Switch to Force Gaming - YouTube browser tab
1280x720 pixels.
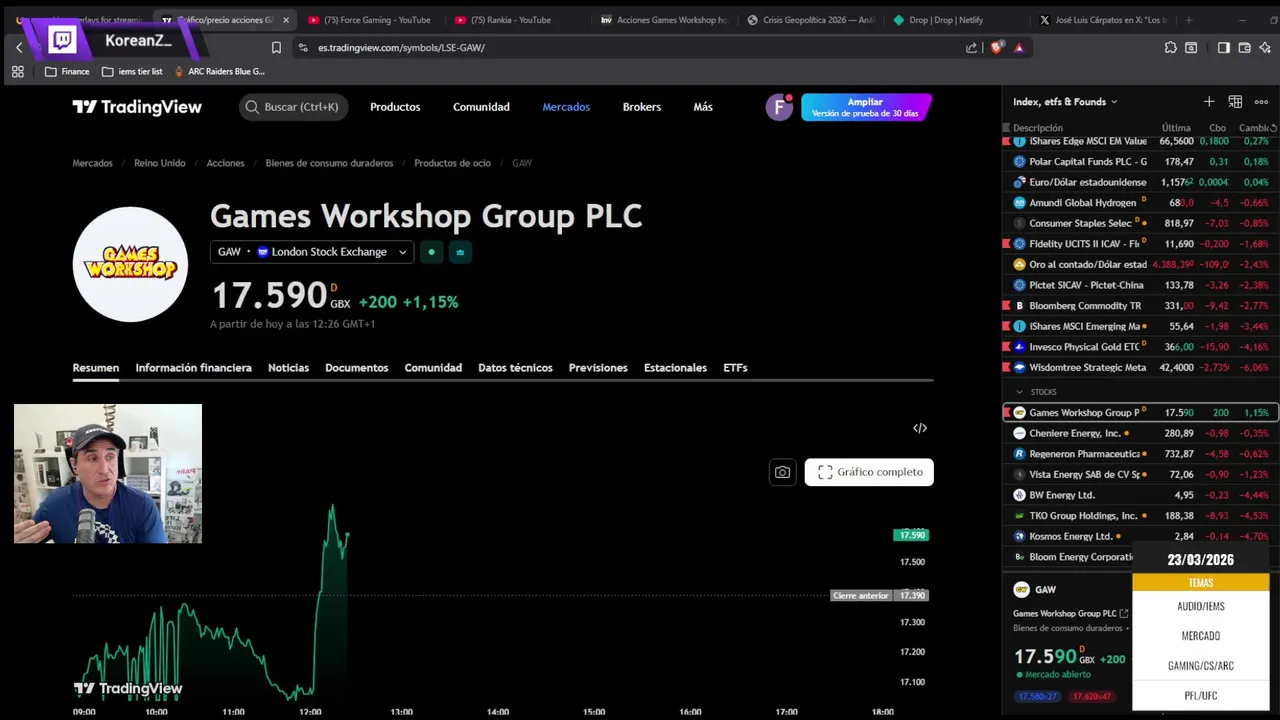click(x=370, y=20)
